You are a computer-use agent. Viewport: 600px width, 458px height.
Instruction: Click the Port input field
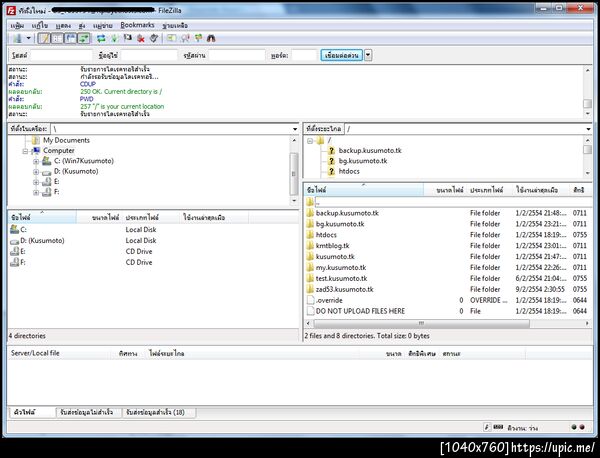(304, 55)
